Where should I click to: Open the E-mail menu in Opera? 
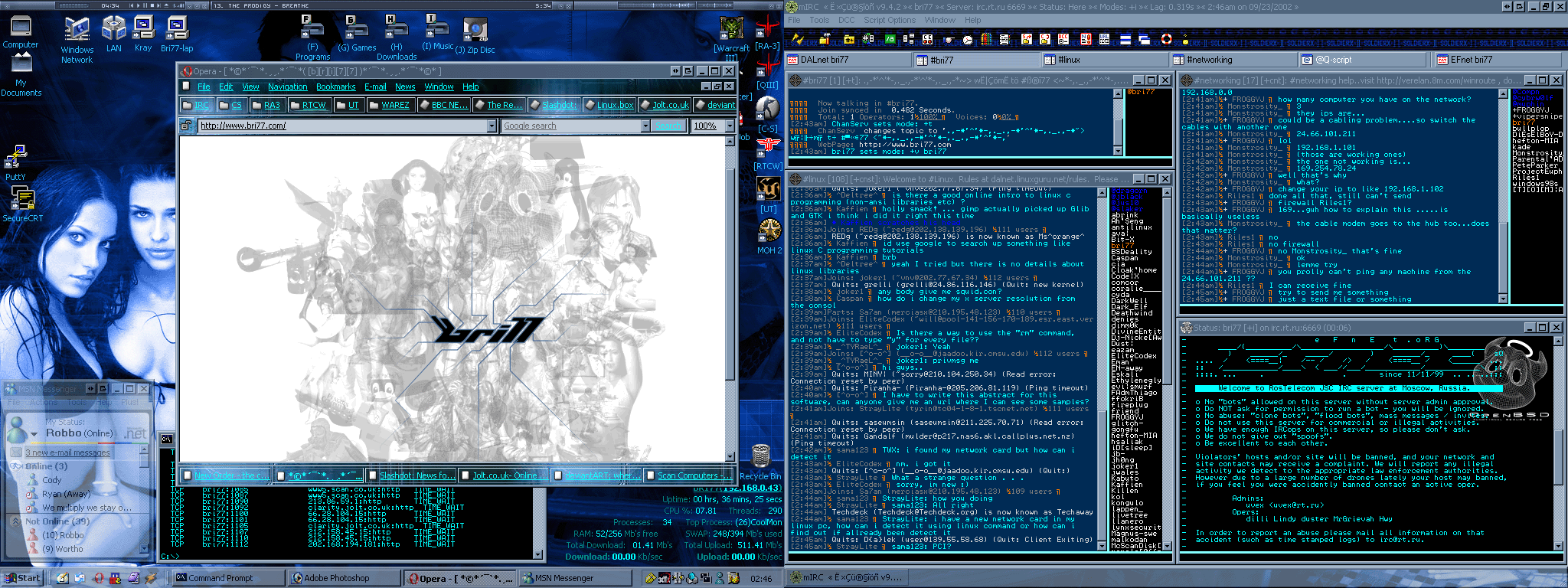[x=375, y=87]
